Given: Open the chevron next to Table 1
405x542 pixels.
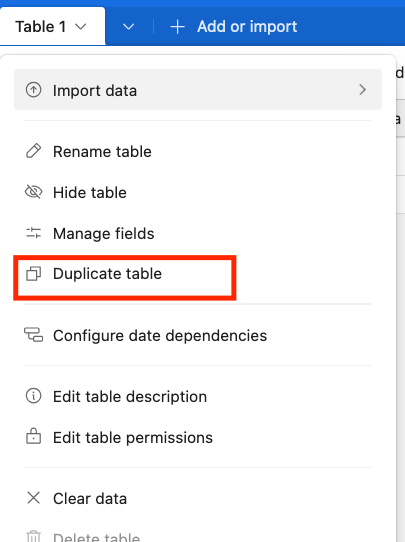Looking at the screenshot, I should (81, 27).
